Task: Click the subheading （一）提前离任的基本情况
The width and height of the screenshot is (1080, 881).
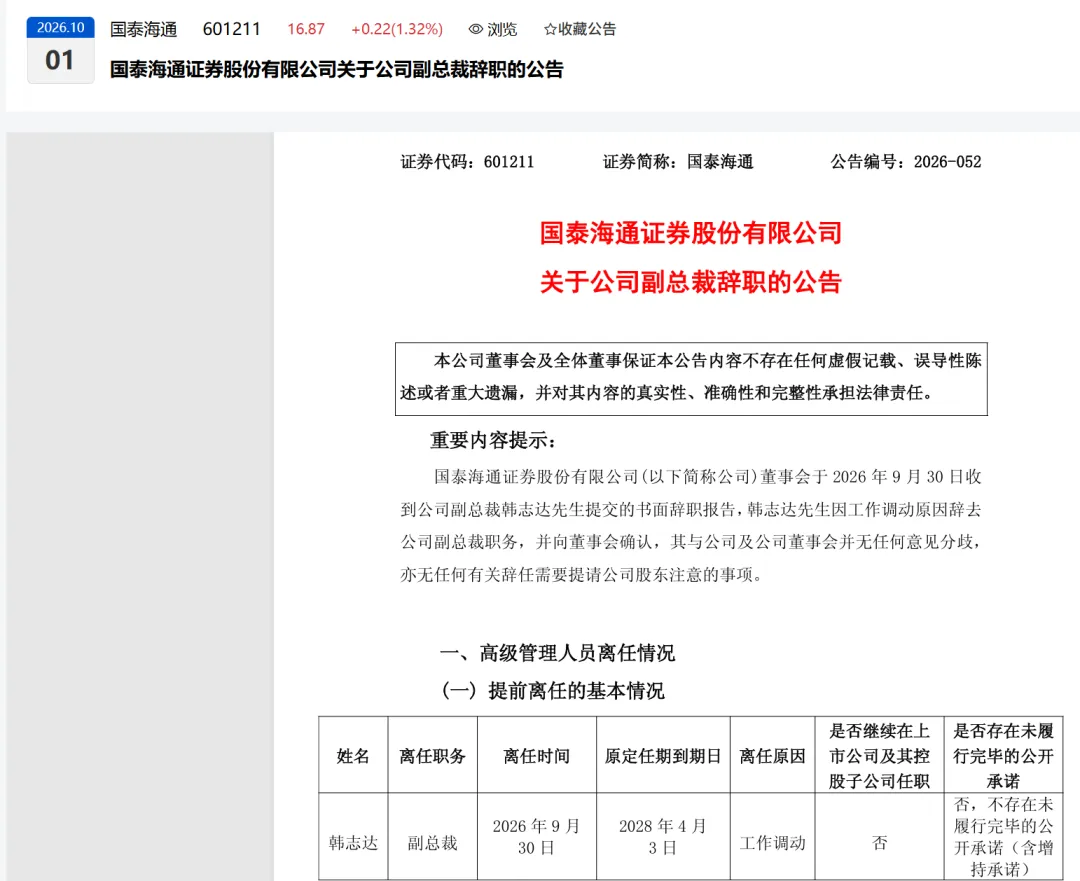Action: 553,691
